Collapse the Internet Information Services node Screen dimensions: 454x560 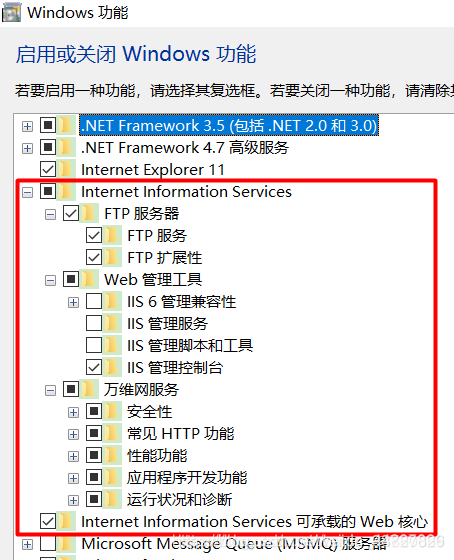click(27, 192)
